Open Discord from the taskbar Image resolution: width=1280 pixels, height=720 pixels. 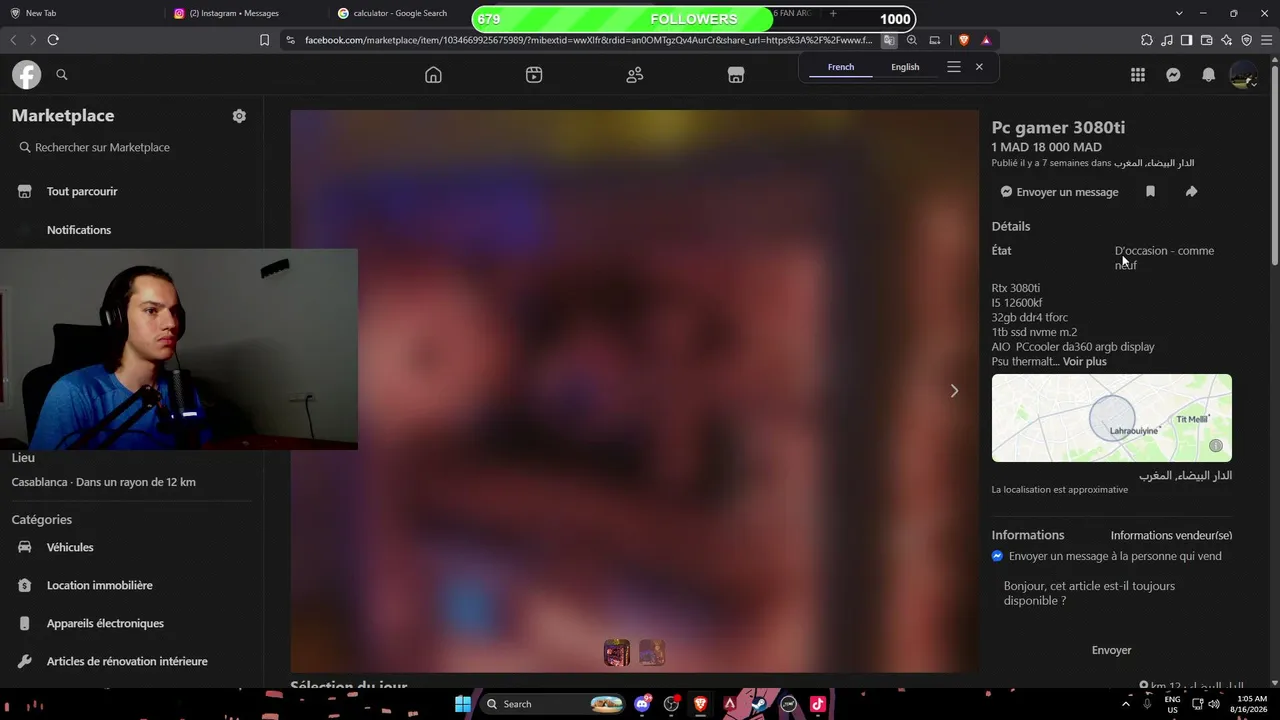point(642,704)
